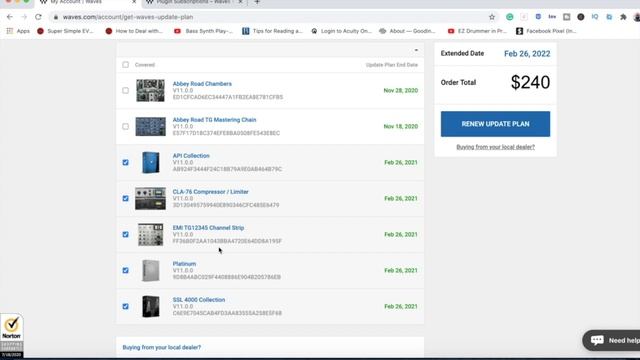Open the About Goodin bookmark
Screen dimensions: 640x360
pos(407,31)
